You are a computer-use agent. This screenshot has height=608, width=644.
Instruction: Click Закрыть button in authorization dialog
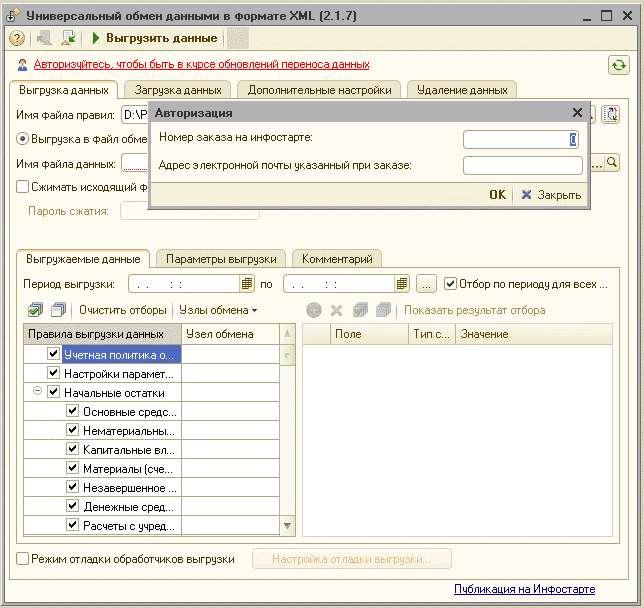(551, 195)
